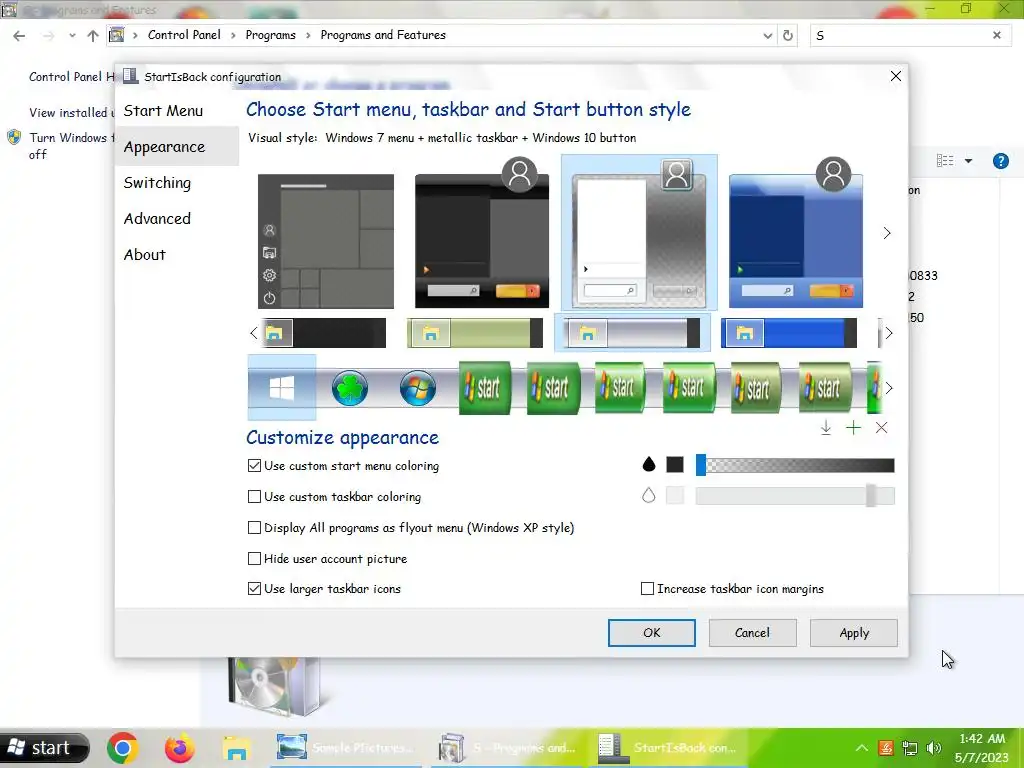The height and width of the screenshot is (768, 1024).
Task: Click the refresh button in address bar
Action: 788,35
